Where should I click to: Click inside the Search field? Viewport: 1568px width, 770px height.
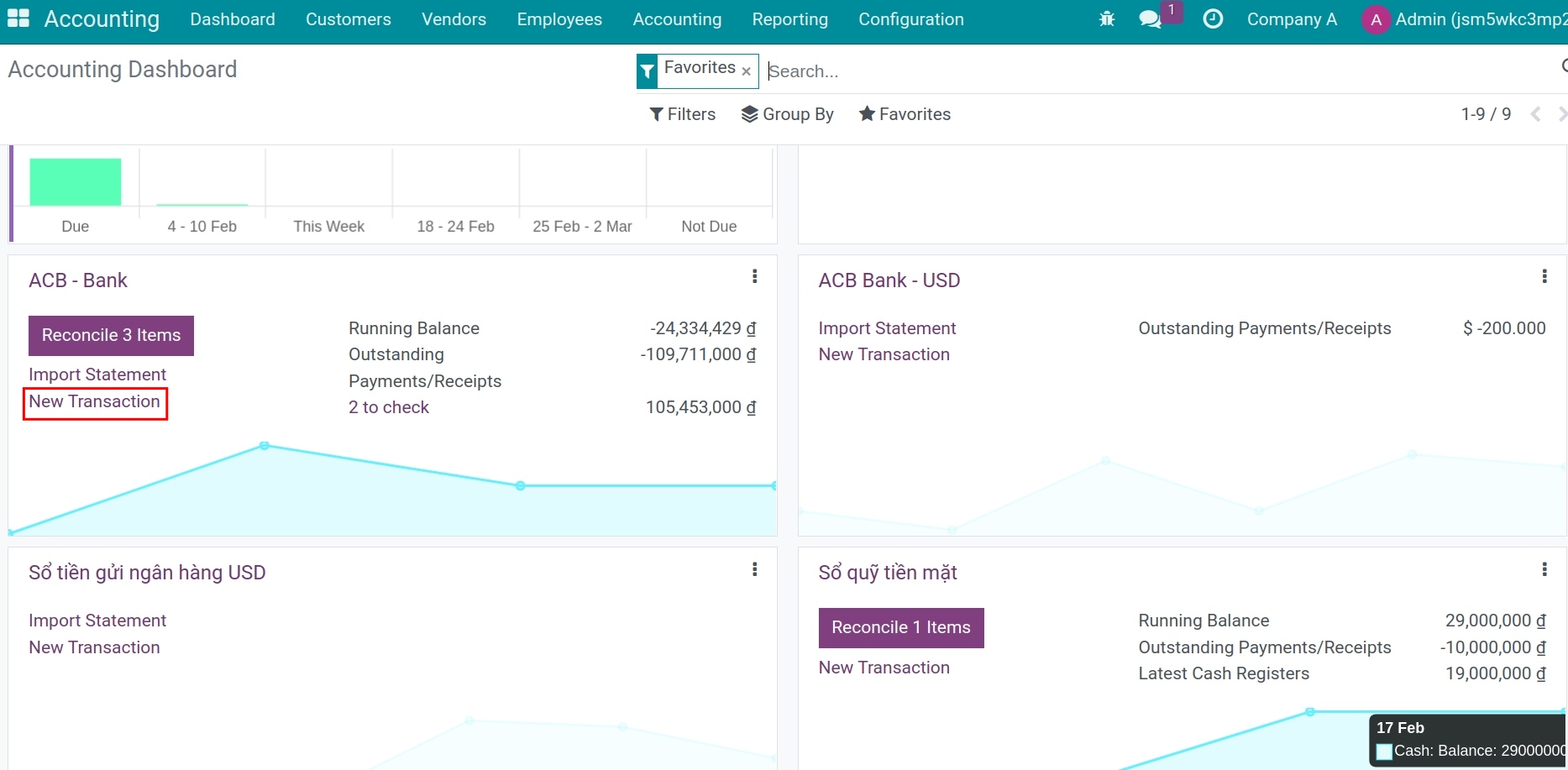[x=882, y=71]
